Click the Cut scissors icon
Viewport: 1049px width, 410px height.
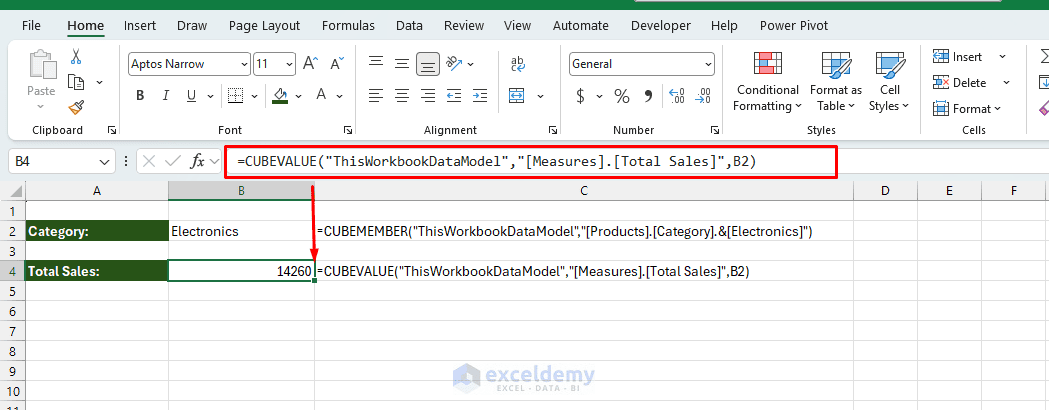coord(76,57)
